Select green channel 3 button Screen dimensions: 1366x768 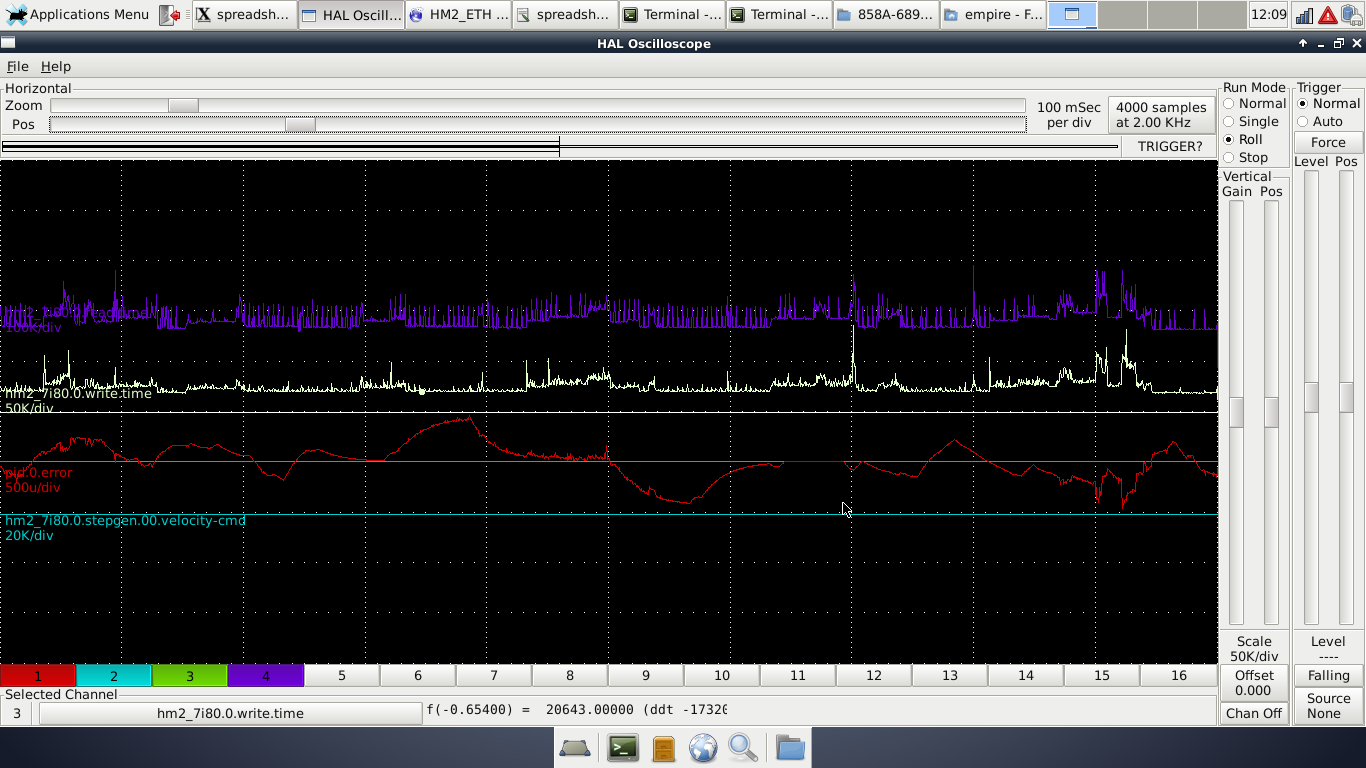pos(190,675)
